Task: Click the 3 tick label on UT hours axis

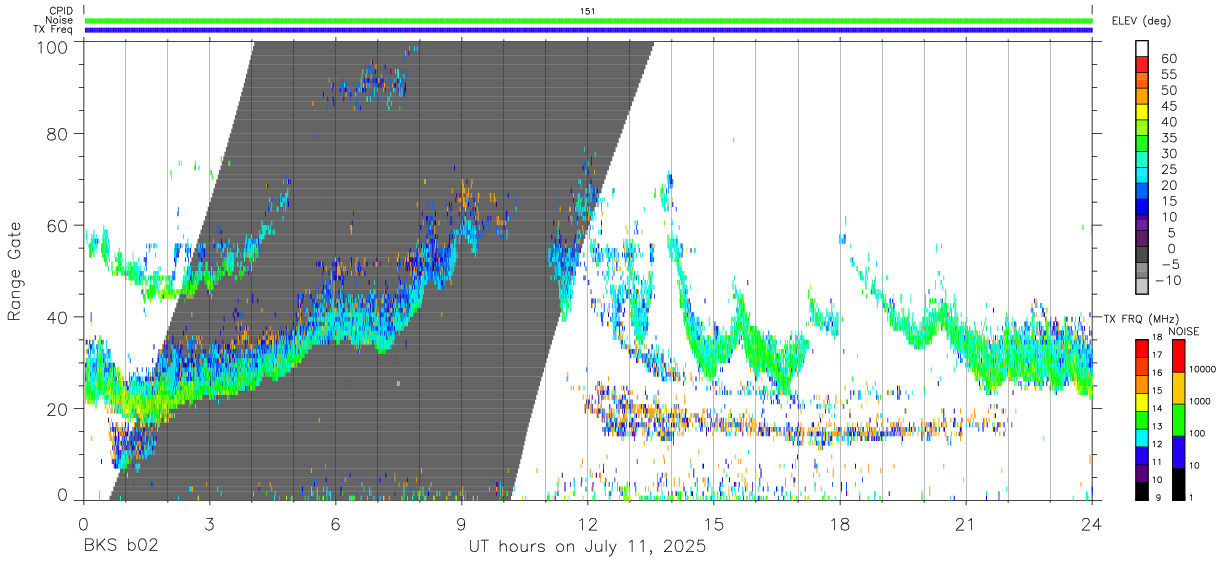Action: [209, 524]
